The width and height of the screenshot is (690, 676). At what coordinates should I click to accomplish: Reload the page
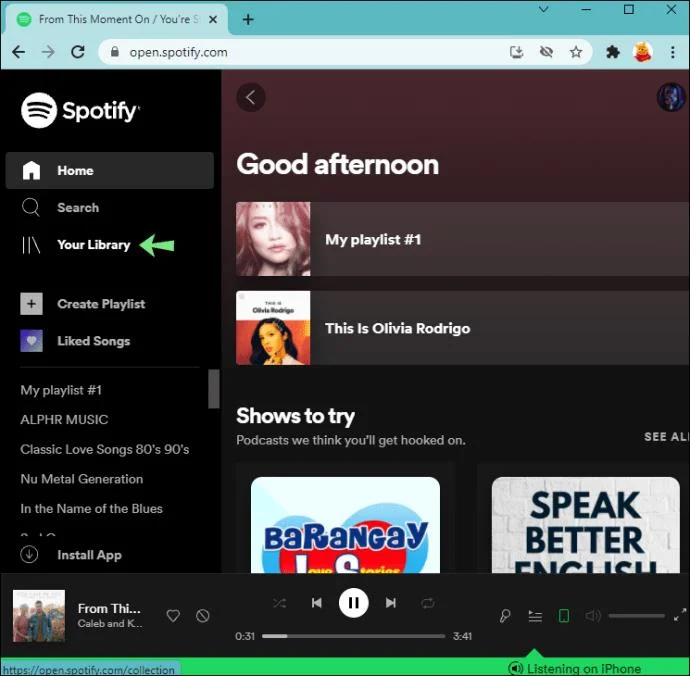tap(78, 52)
